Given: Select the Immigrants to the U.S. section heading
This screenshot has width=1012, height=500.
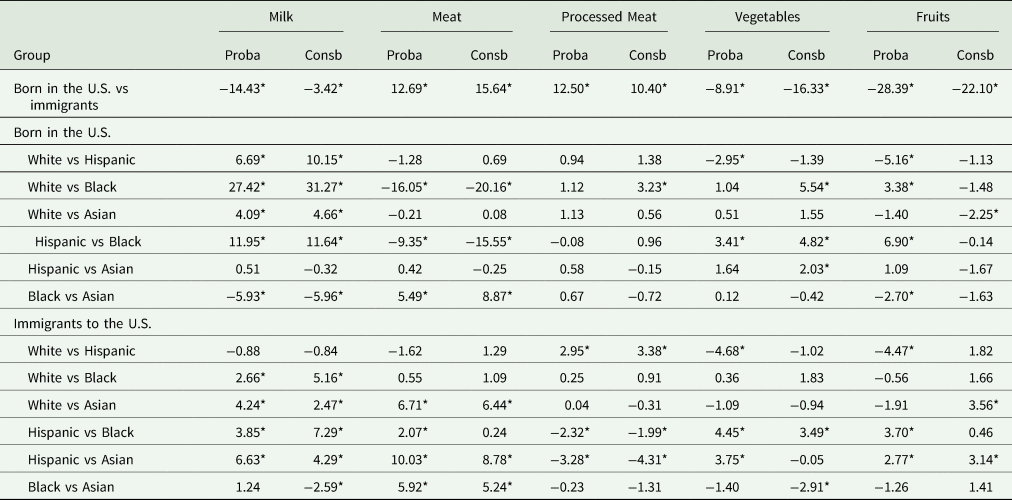Looking at the screenshot, I should 80,322.
